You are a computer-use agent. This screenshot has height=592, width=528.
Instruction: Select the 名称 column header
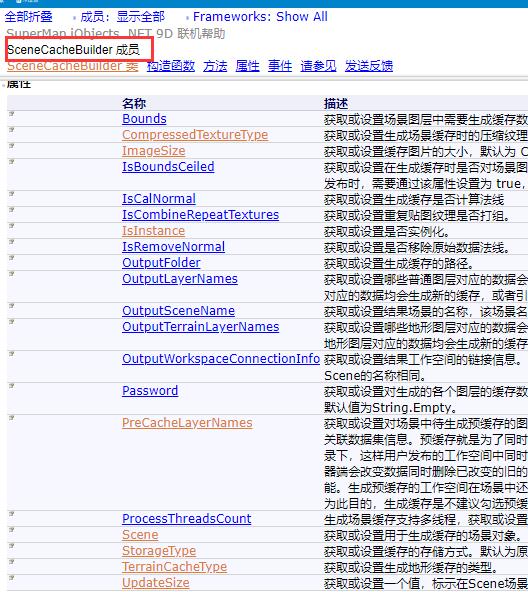coord(134,103)
